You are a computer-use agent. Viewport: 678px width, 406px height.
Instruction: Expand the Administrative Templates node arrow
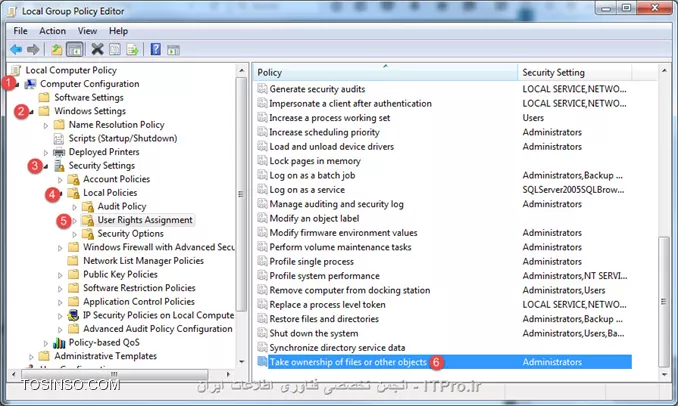pos(31,357)
